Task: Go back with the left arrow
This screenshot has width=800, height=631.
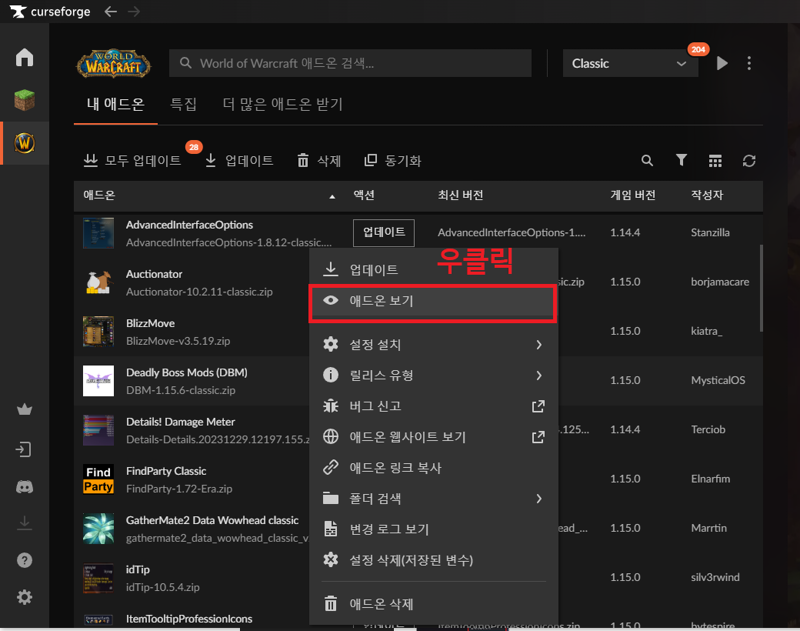Action: pos(110,11)
